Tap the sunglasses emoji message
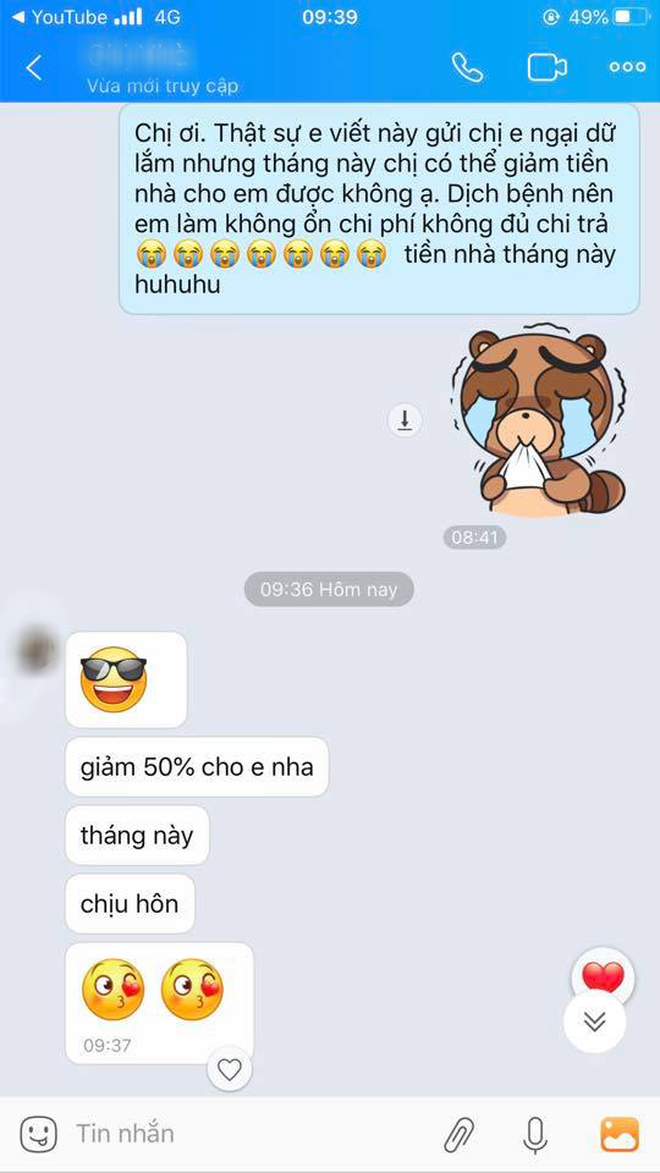The width and height of the screenshot is (660, 1173). 126,679
